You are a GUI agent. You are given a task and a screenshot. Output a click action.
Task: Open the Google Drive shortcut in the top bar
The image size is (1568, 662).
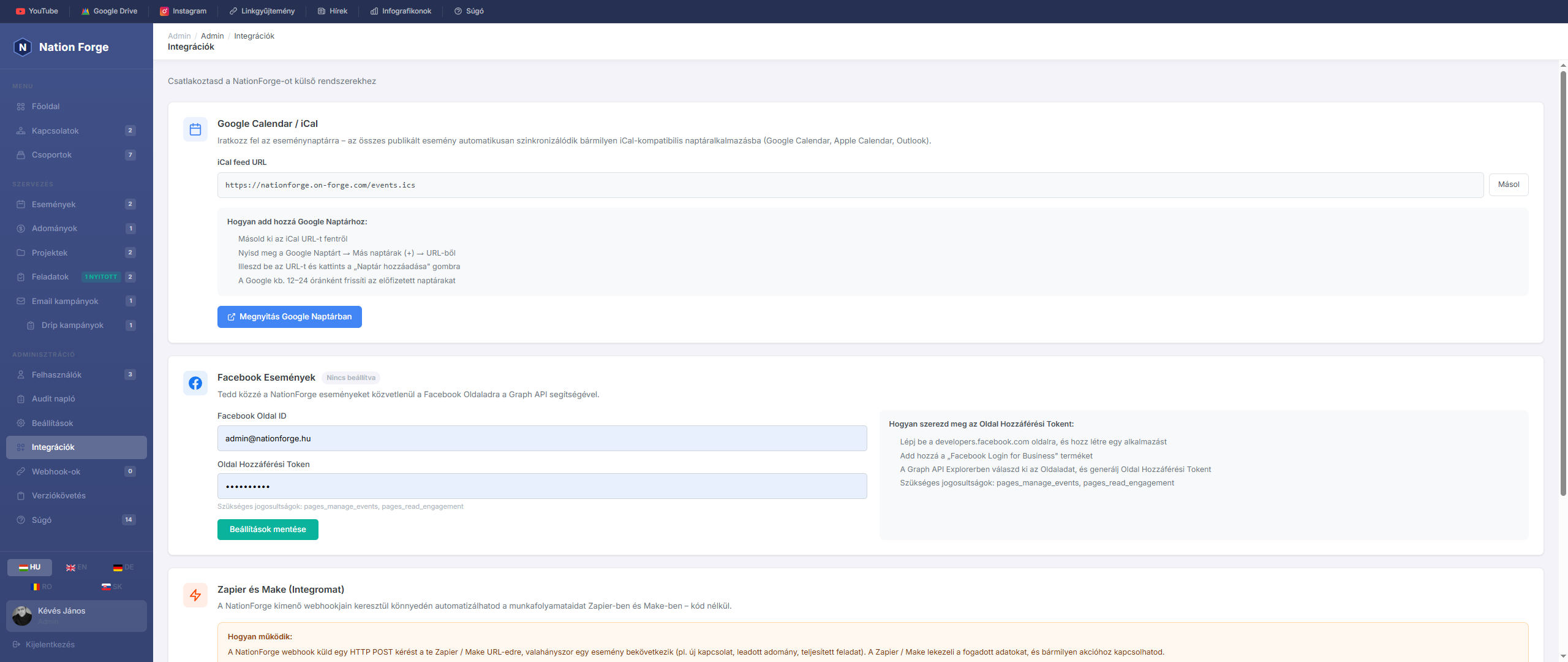tap(109, 11)
